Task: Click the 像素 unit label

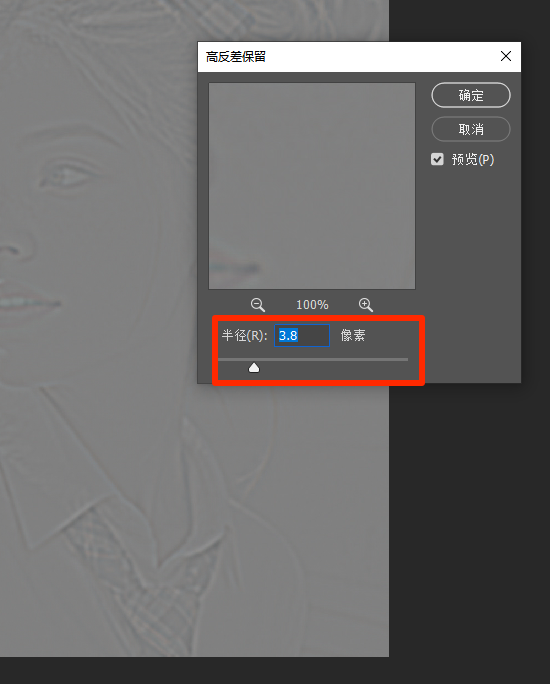Action: click(353, 335)
